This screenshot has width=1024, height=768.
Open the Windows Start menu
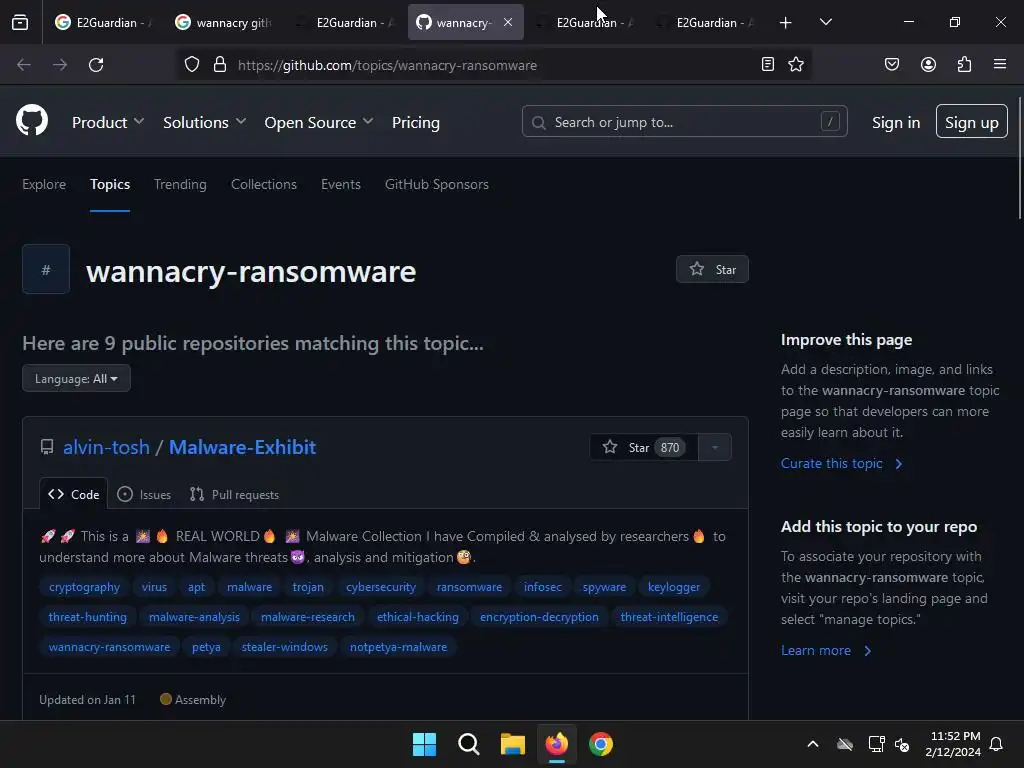[424, 744]
